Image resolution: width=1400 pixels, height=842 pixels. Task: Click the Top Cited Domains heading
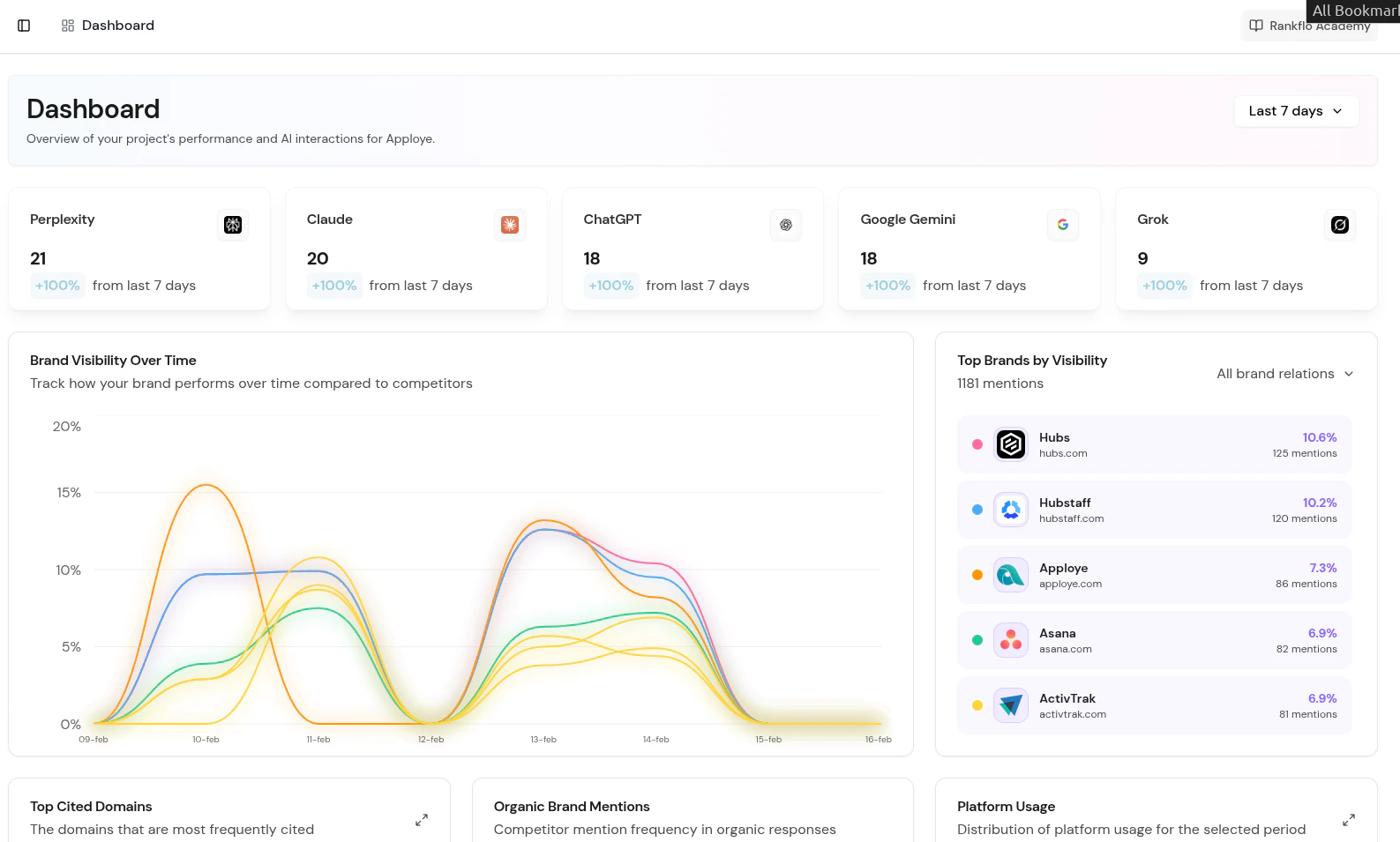91,807
